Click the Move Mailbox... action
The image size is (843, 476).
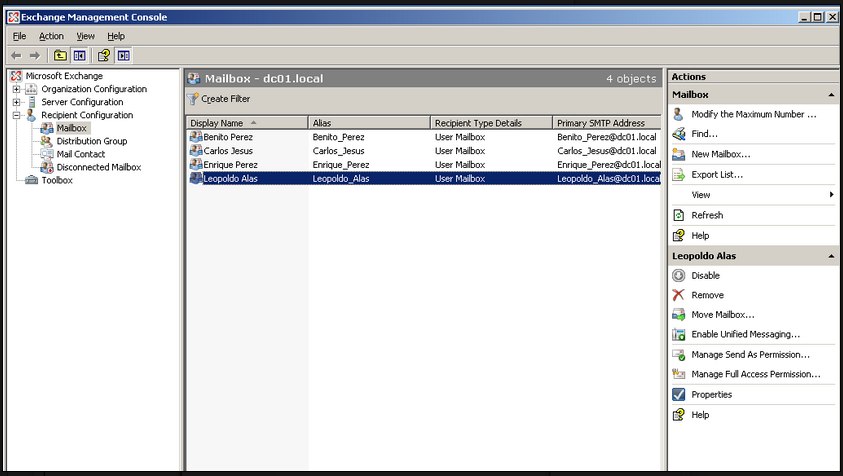point(723,315)
